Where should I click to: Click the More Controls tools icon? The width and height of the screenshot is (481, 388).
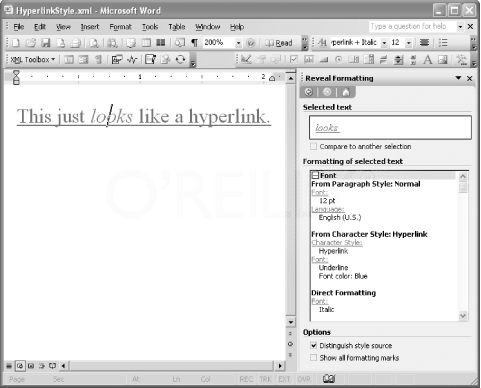[462, 60]
